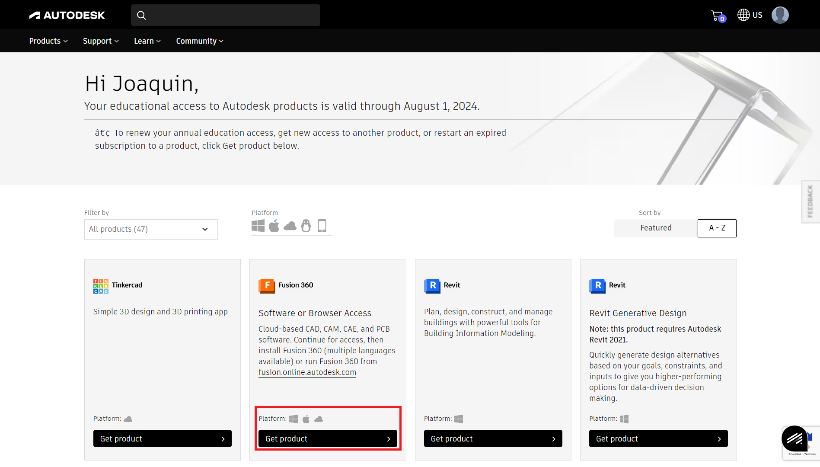The image size is (820, 467).
Task: Click Software or Browser Access heading
Action: click(314, 313)
